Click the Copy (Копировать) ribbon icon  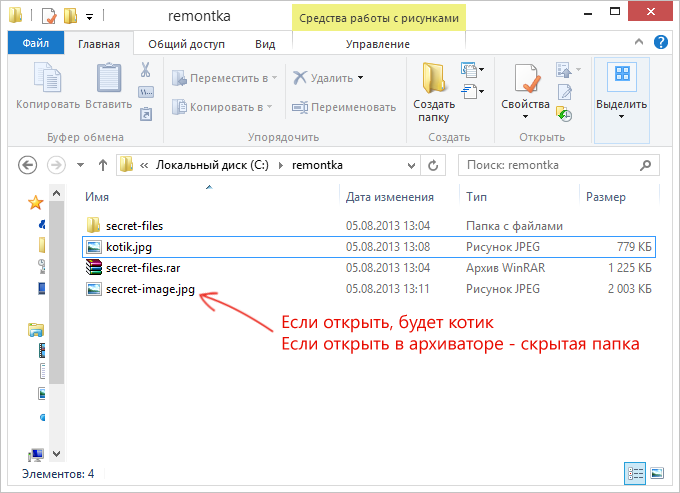coord(48,78)
